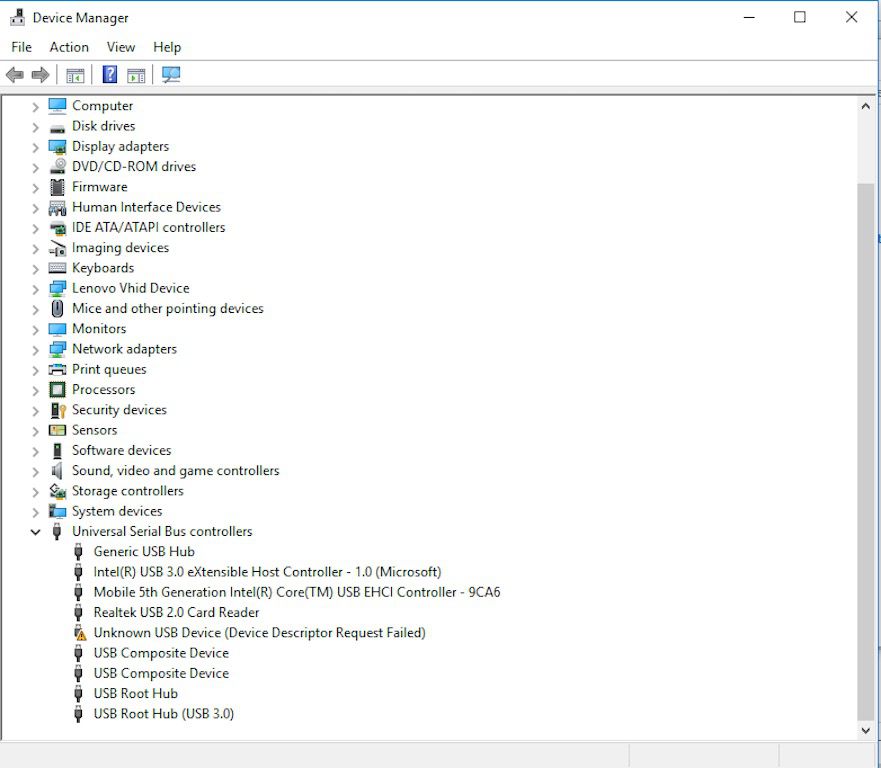Click the Storage controllers category icon
Screen dimensions: 881x768
[x=57, y=491]
